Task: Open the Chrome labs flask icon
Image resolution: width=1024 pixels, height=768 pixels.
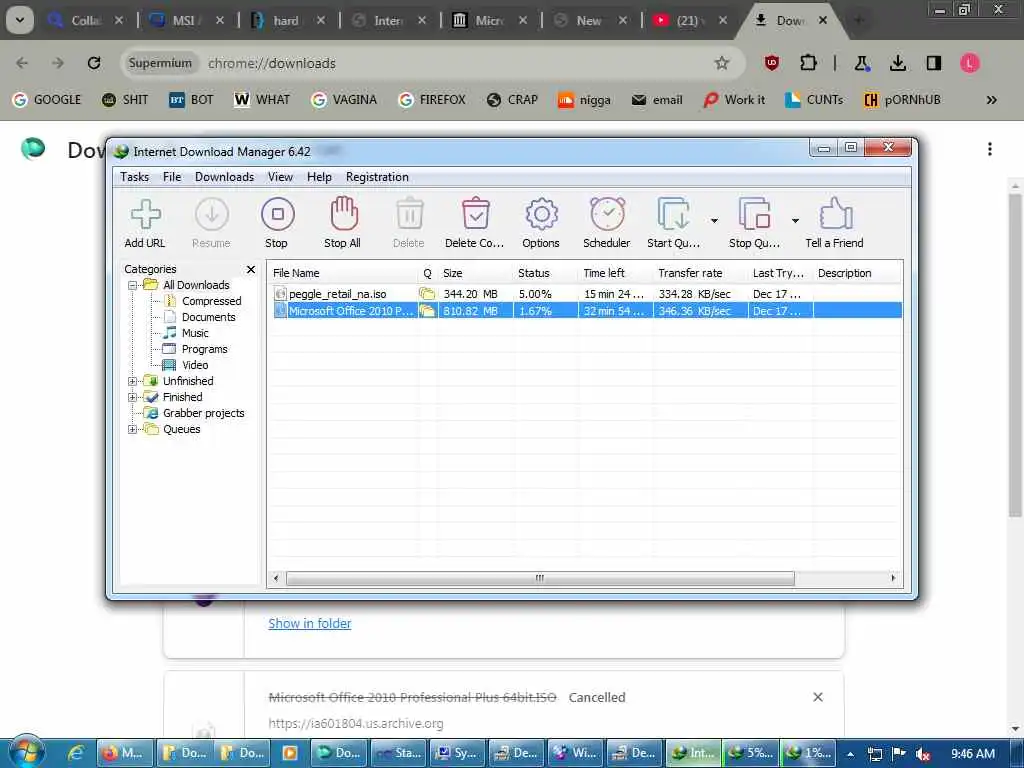Action: [861, 63]
